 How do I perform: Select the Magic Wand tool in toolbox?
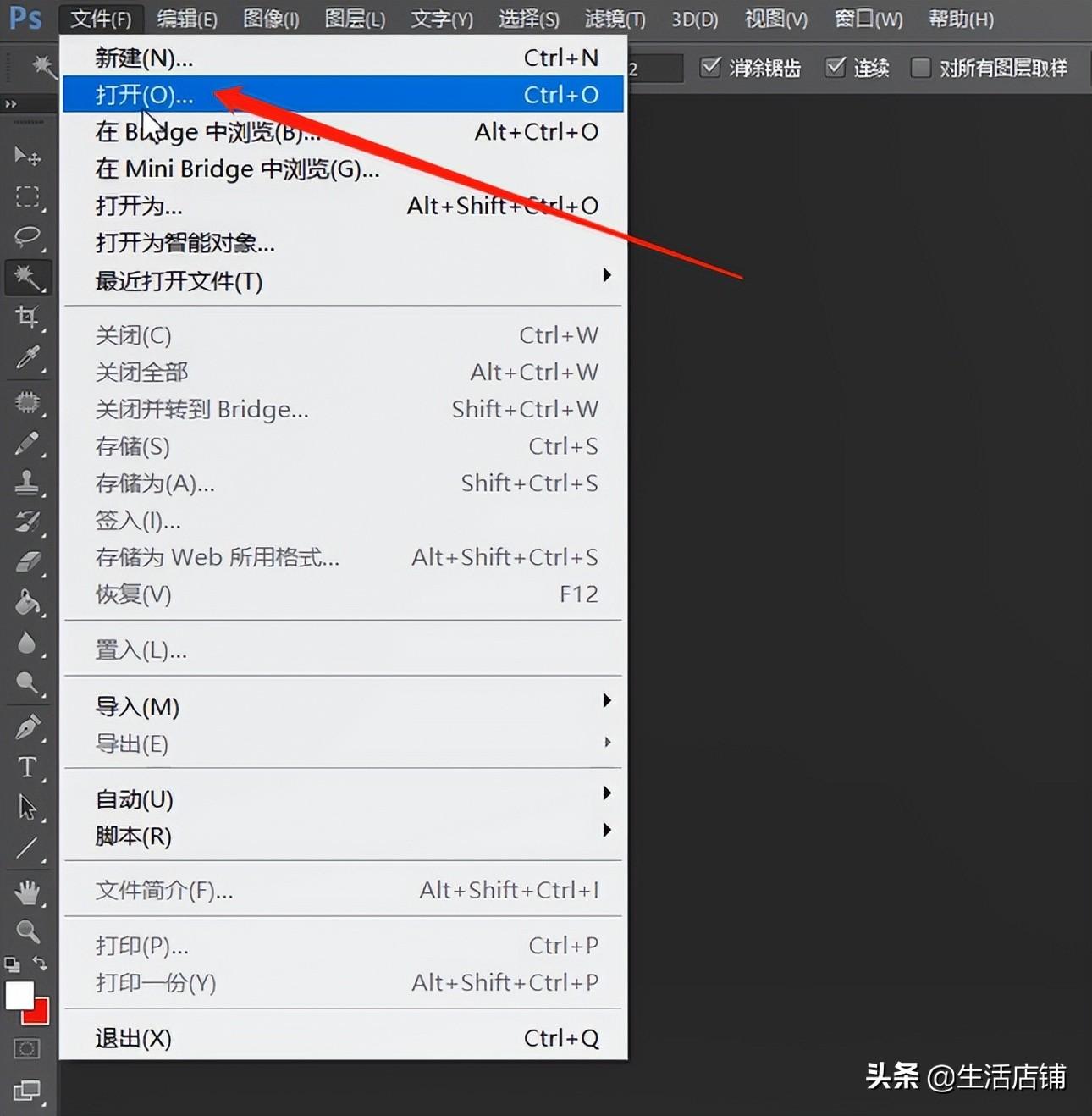point(27,277)
